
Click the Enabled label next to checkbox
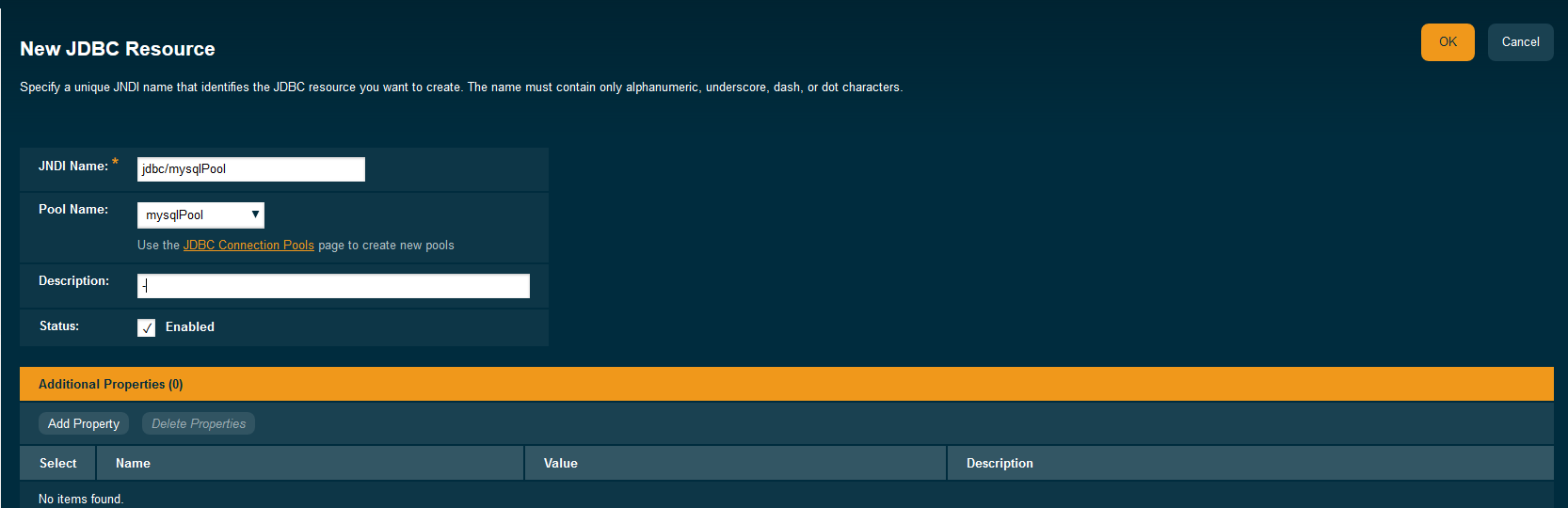point(190,327)
